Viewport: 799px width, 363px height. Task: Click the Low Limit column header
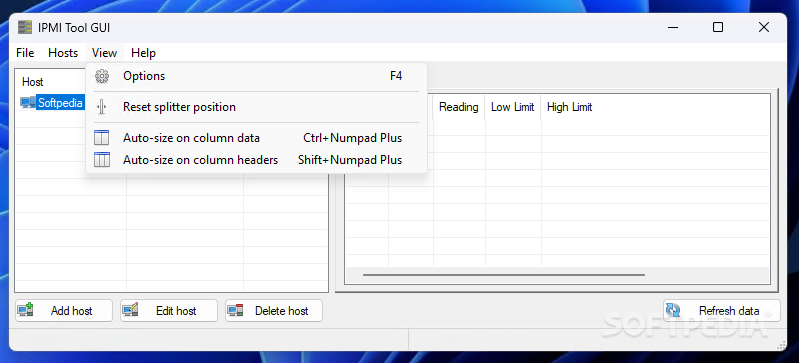coord(513,107)
